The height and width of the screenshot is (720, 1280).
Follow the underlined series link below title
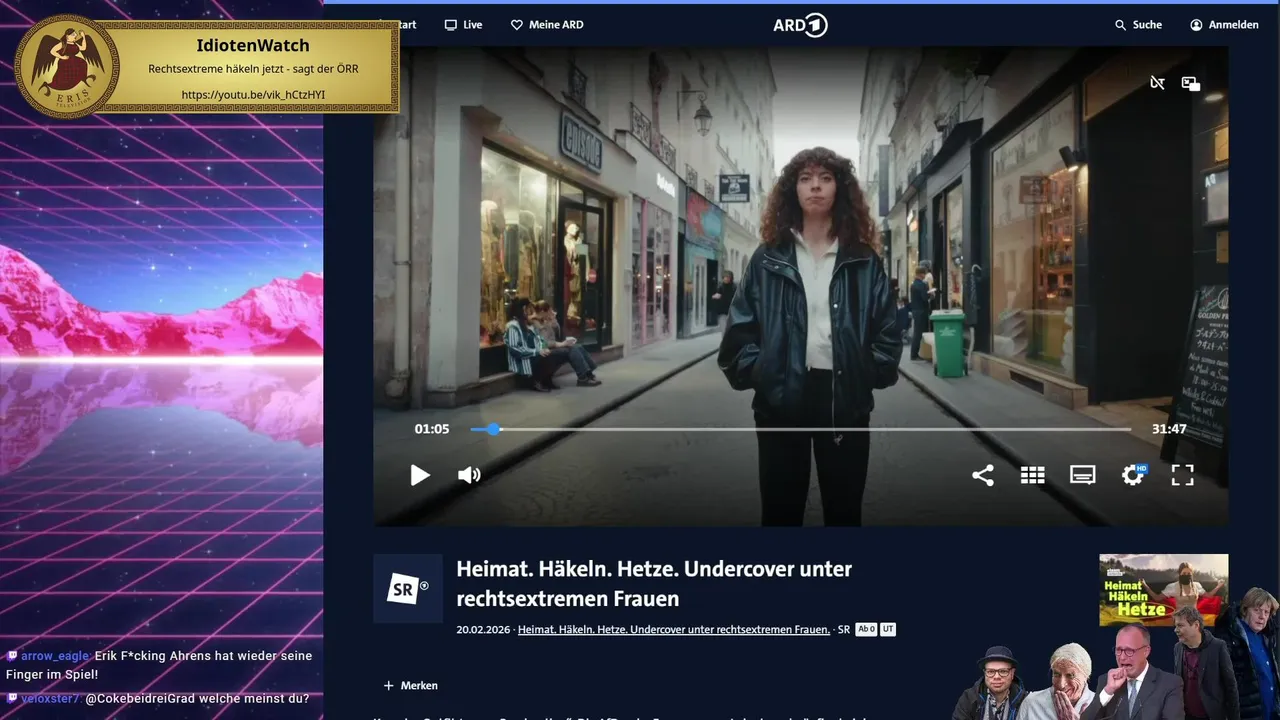pyautogui.click(x=674, y=630)
